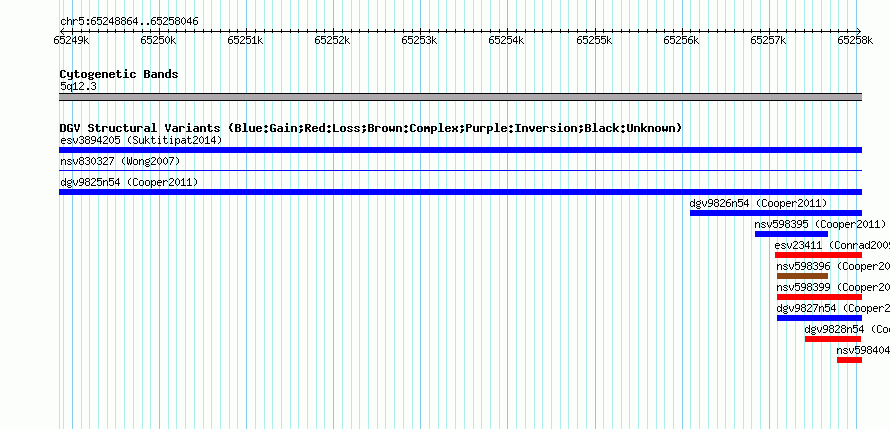Click the nsv598404 variant label
Screen dimensions: 890x429
click(863, 350)
